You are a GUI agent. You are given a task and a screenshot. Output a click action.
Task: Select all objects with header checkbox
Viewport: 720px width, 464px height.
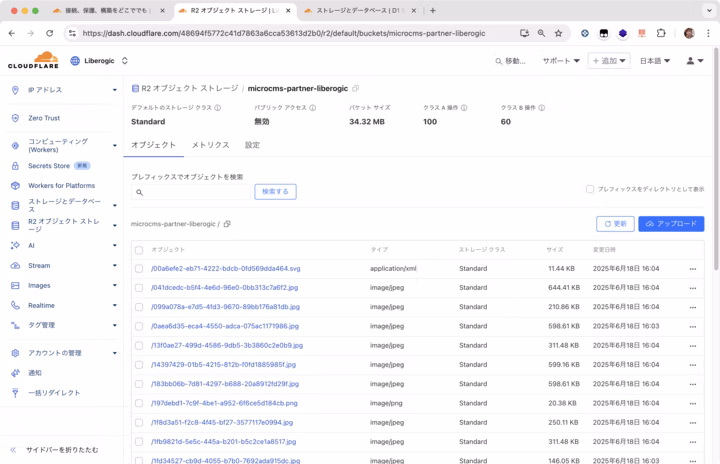[139, 250]
